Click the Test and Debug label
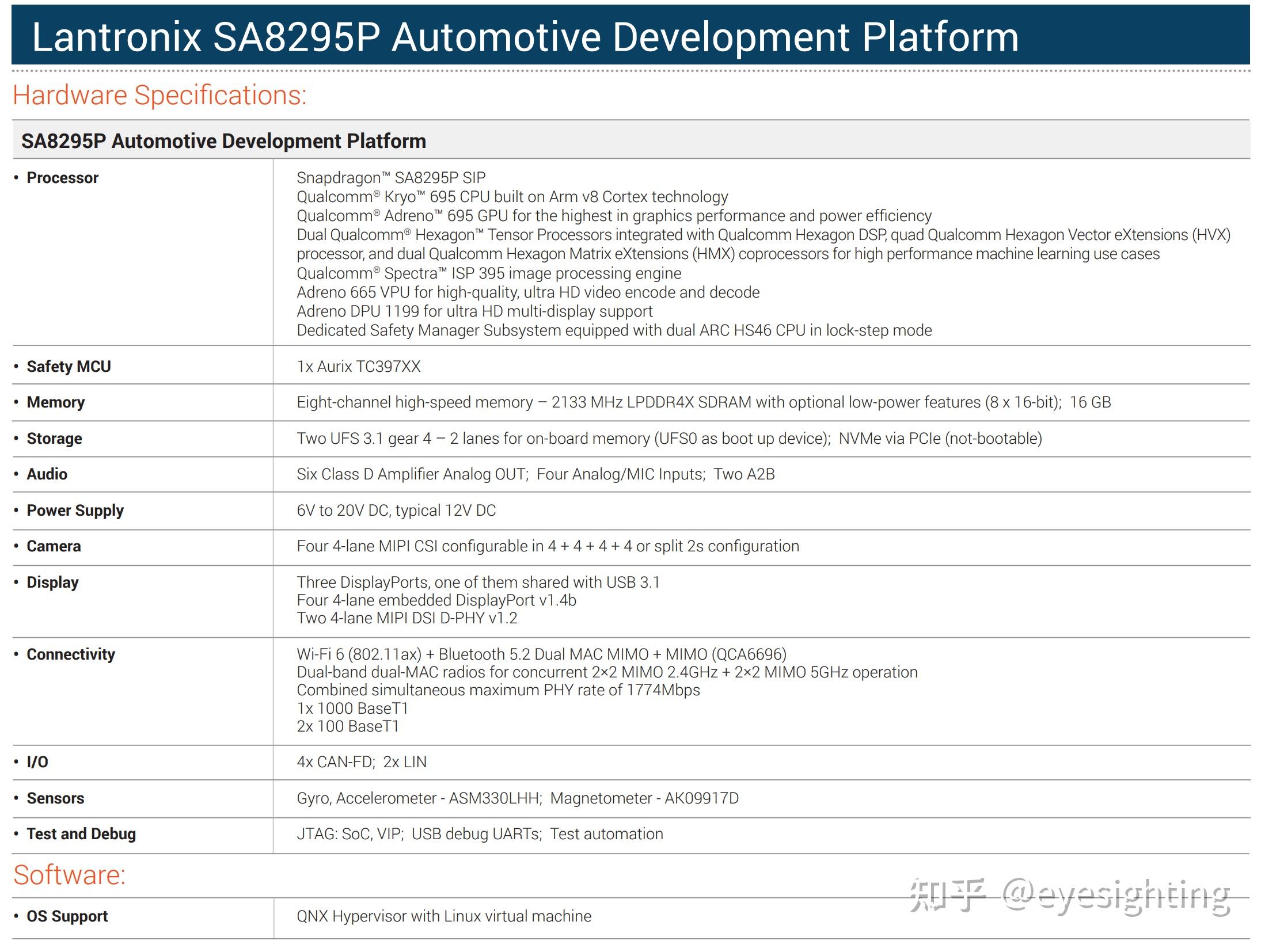 click(x=81, y=834)
